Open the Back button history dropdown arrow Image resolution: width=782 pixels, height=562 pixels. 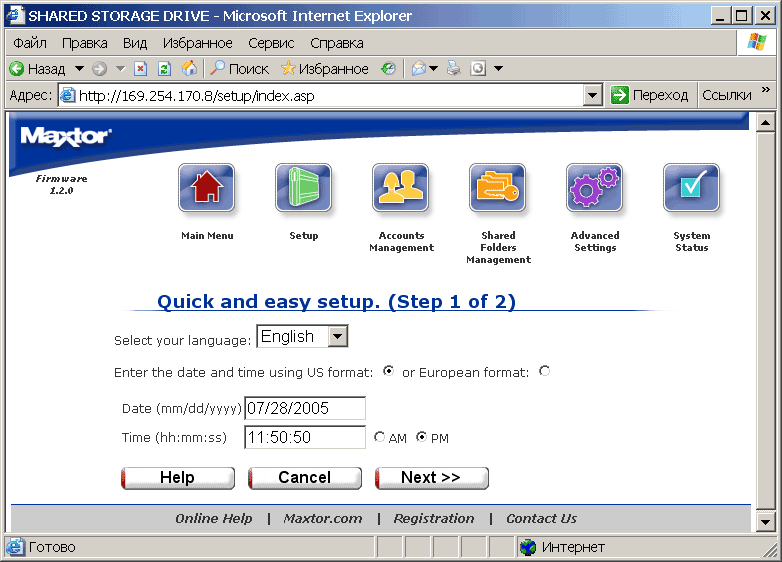[79, 68]
